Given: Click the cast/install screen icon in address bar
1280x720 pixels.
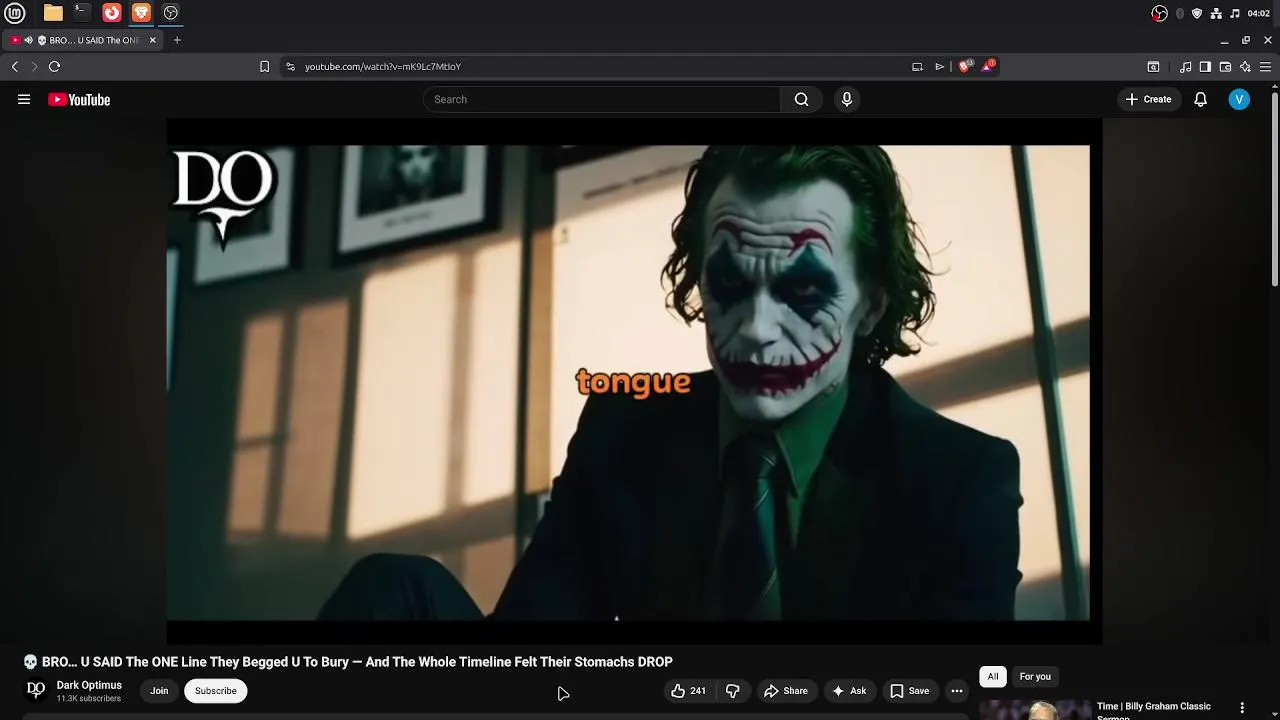Looking at the screenshot, I should point(917,66).
